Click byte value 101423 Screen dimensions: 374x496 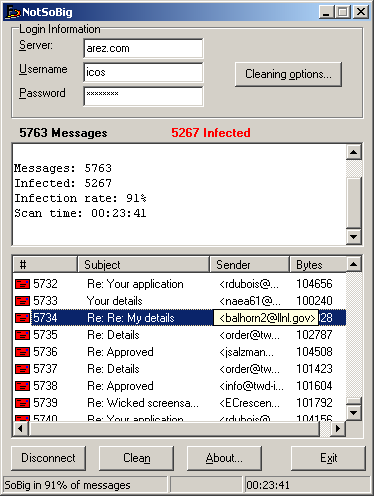pos(314,369)
